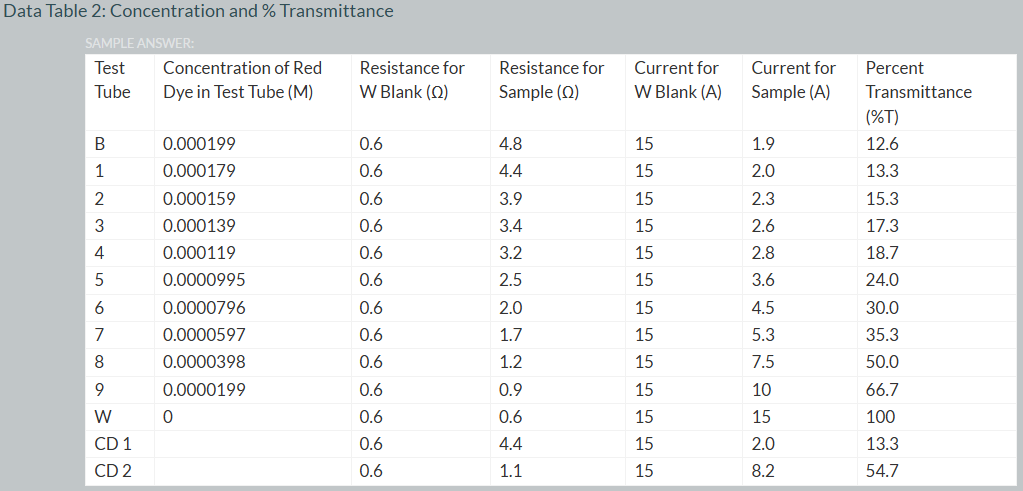Select the "Resistance for W Blank" header
This screenshot has width=1023, height=491.
click(x=412, y=80)
